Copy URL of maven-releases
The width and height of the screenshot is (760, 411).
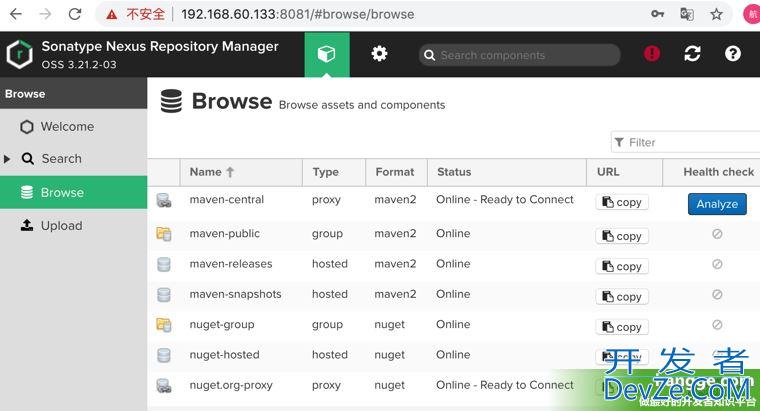(622, 267)
